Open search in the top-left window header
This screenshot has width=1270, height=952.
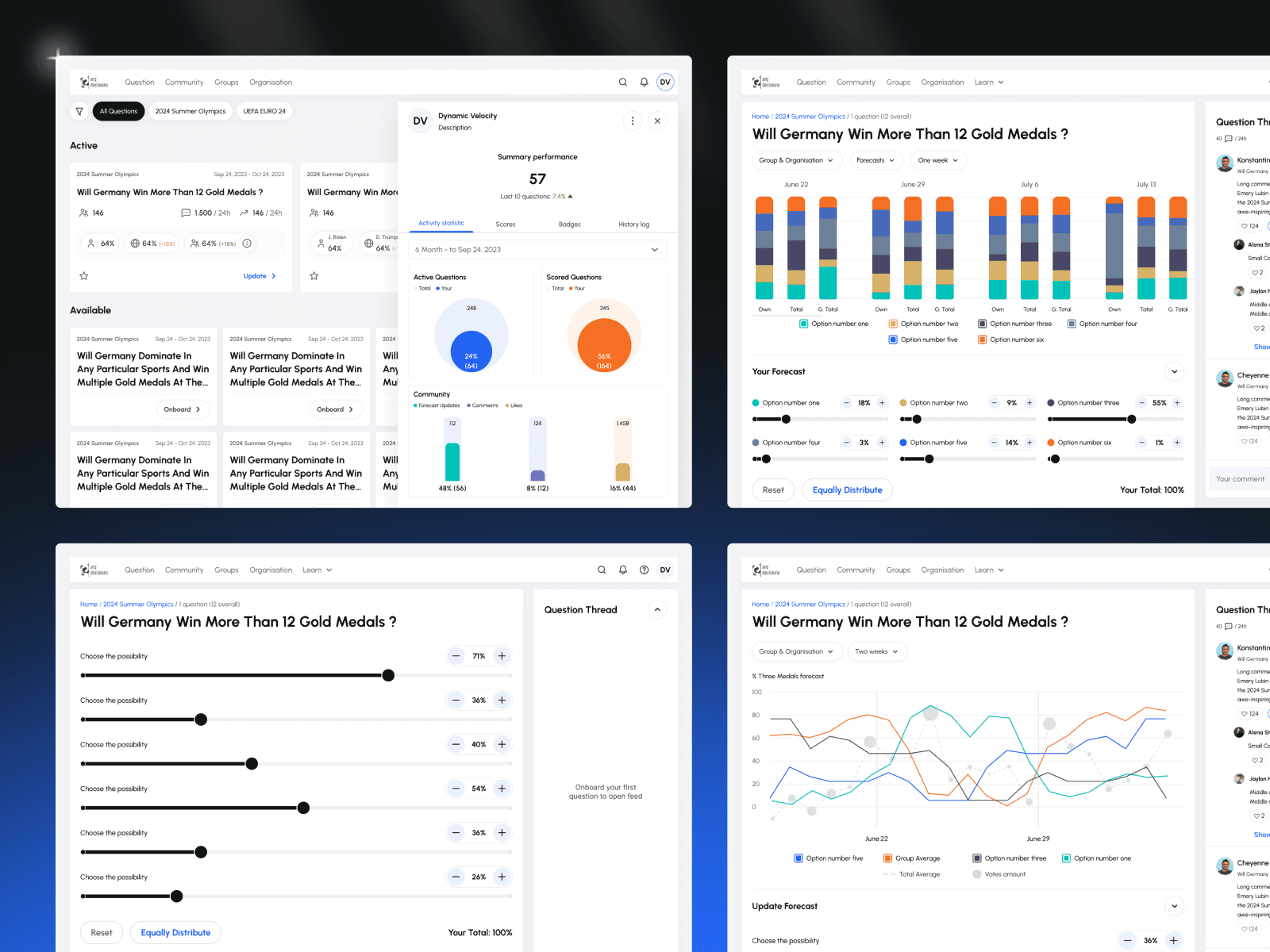point(623,83)
